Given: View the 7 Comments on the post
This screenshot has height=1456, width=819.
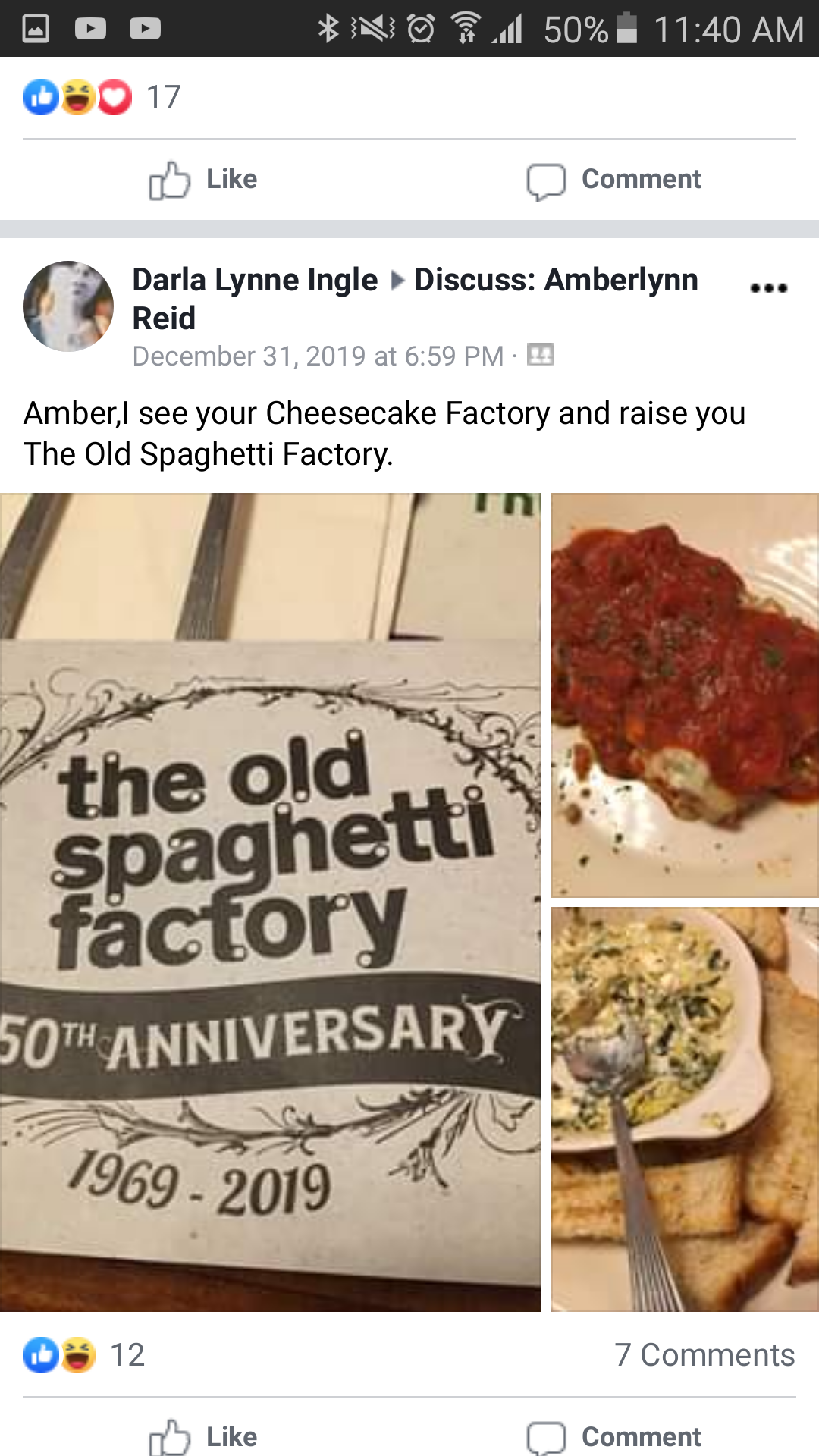Looking at the screenshot, I should point(704,1355).
